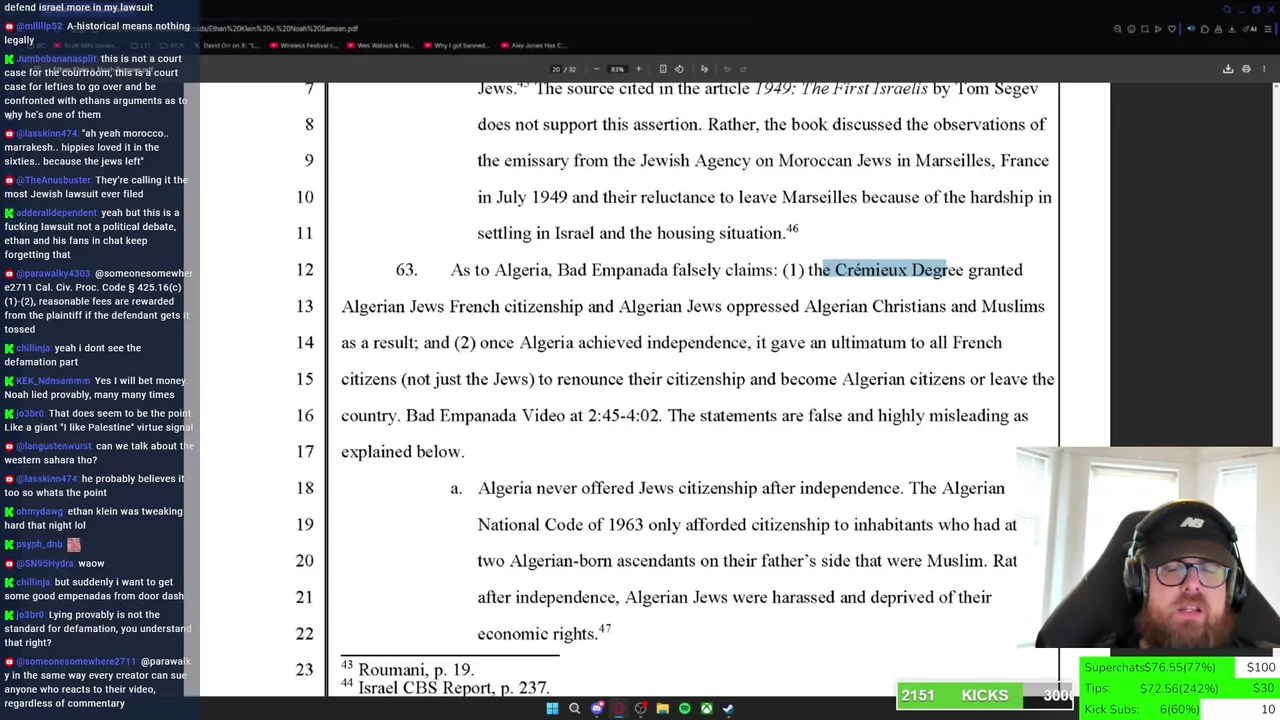
Task: Click paragraph number '63.' in the document
Action: pos(406,270)
